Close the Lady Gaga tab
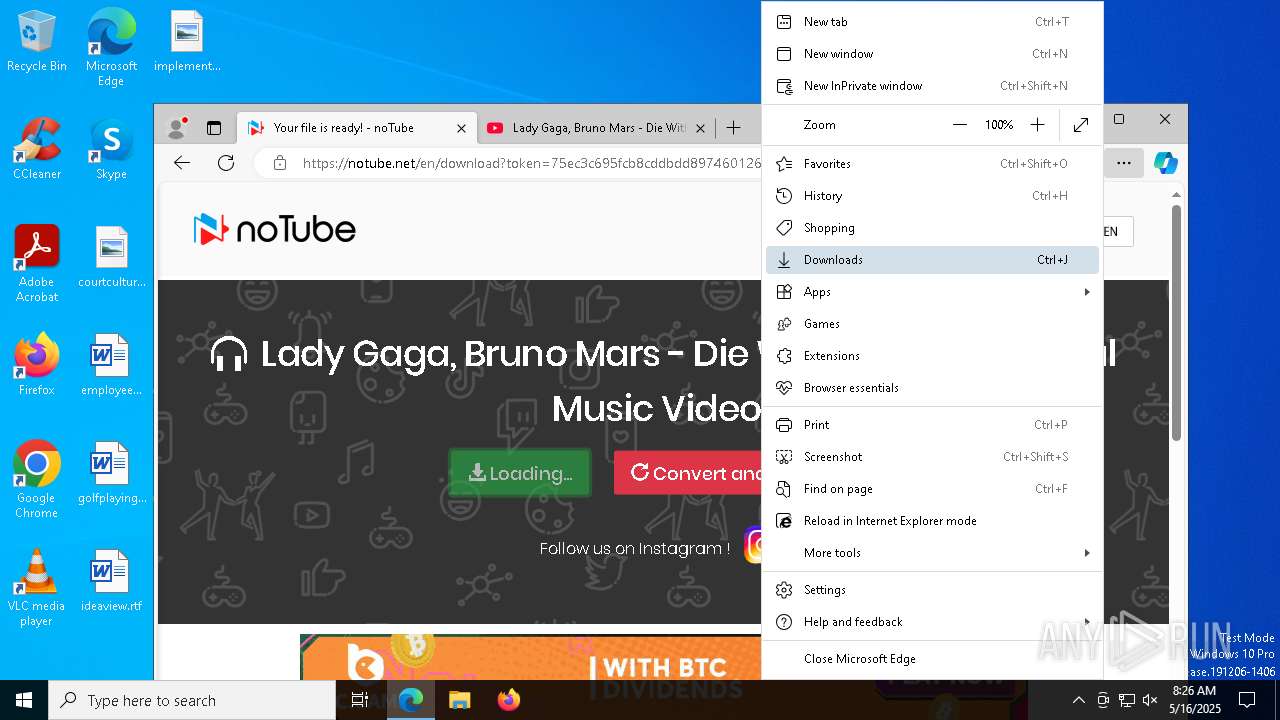This screenshot has width=1280, height=720. coord(700,128)
